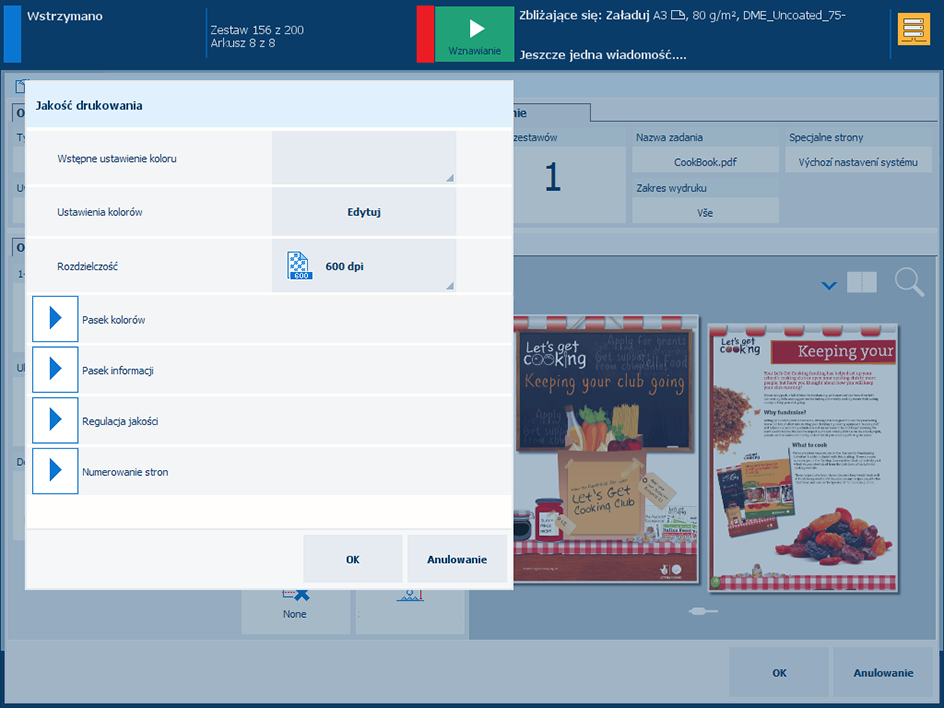Resume printing with the Wznawianie play button
The height and width of the screenshot is (708, 944).
474,34
